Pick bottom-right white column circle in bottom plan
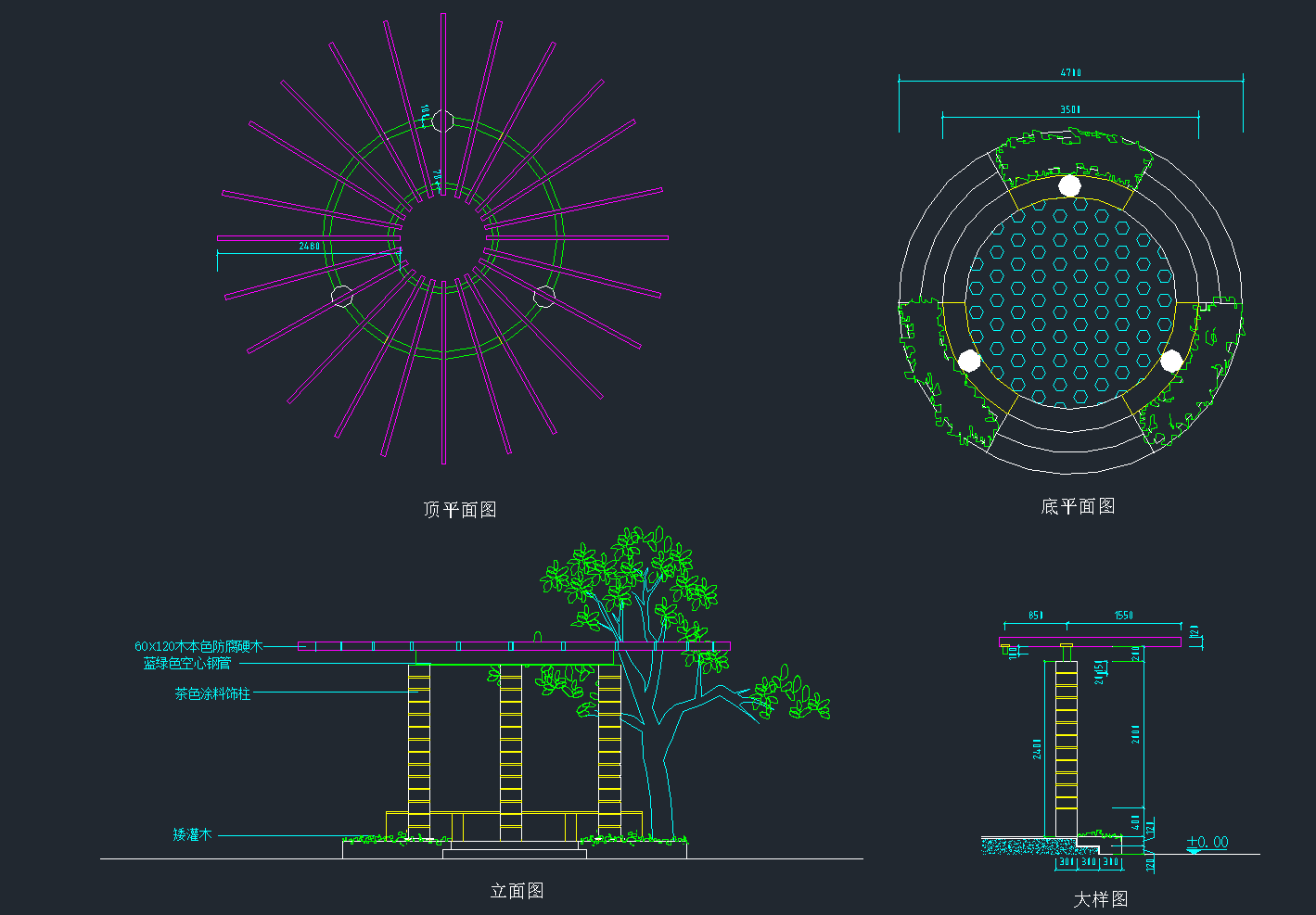 (1171, 361)
